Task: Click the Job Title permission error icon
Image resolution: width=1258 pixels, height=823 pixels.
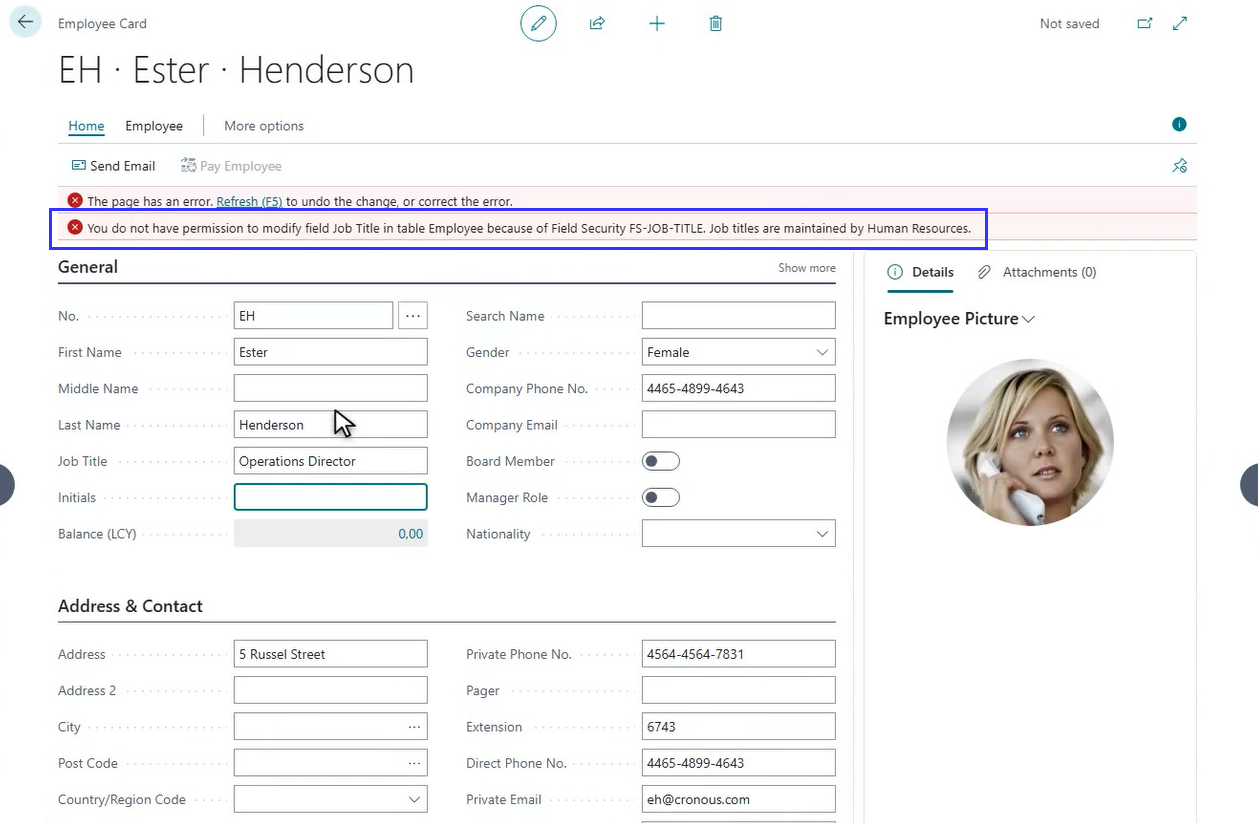Action: (75, 228)
